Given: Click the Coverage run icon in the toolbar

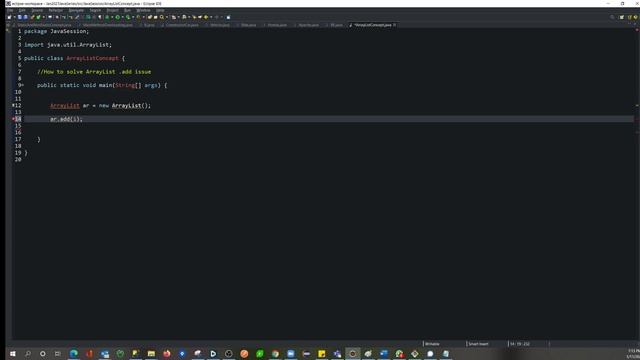Looking at the screenshot, I should pos(128,17).
